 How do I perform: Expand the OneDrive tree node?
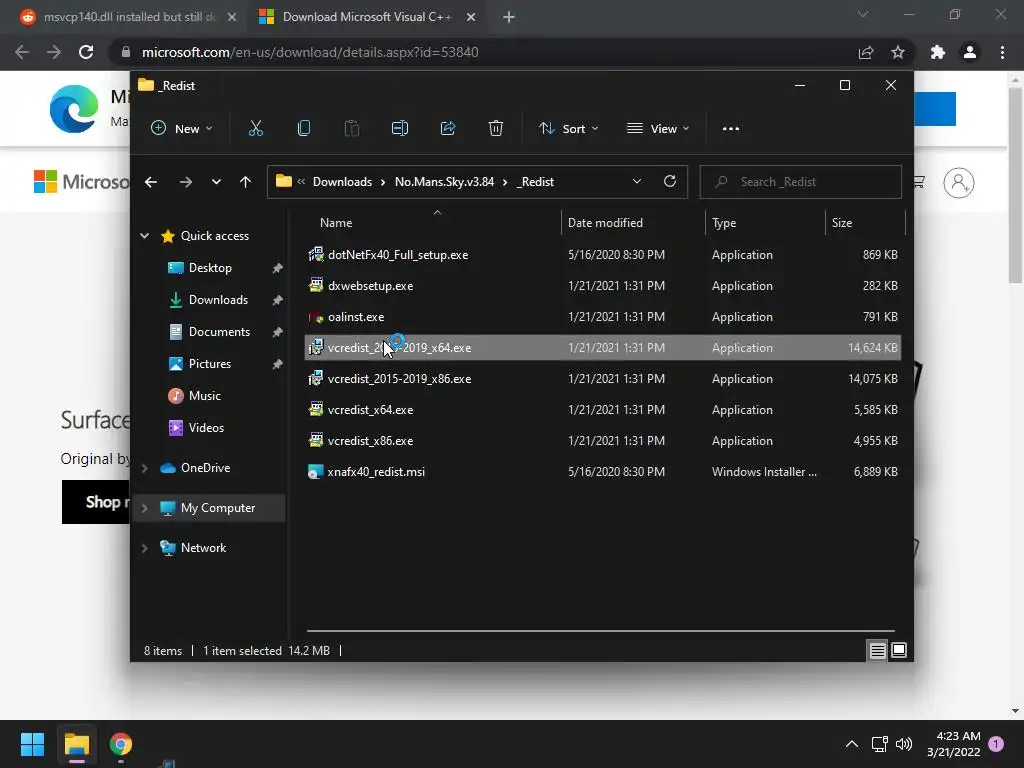click(144, 468)
